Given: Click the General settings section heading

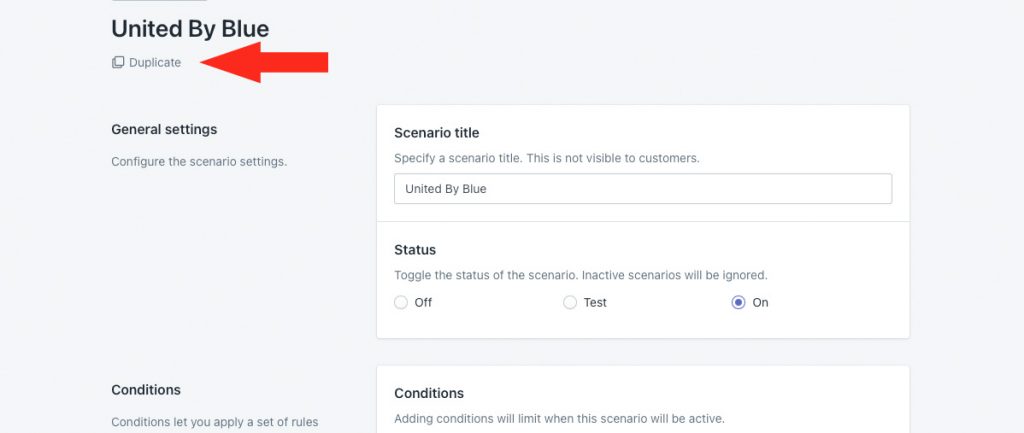Looking at the screenshot, I should pos(164,129).
